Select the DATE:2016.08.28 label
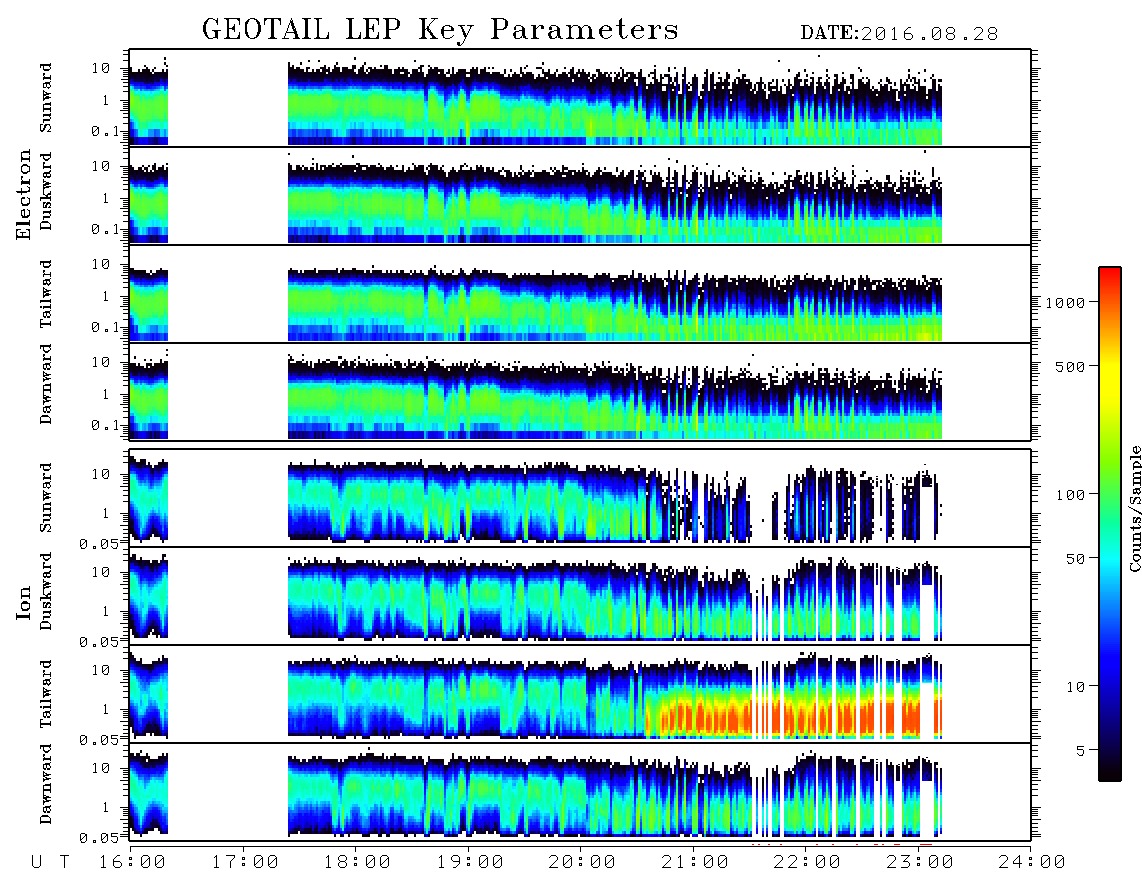1142x880 pixels. [899, 34]
